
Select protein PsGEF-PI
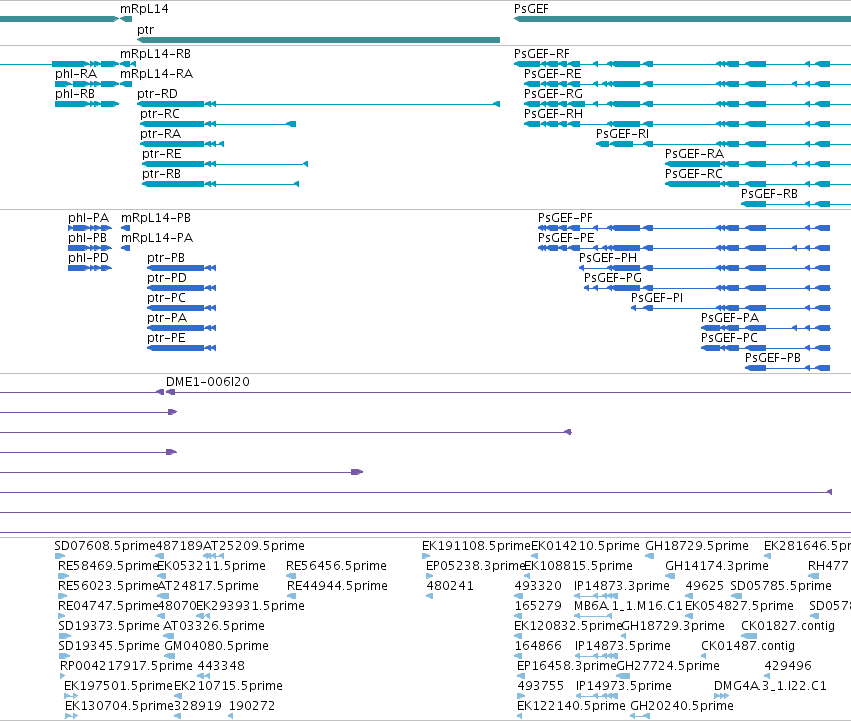pos(731,308)
